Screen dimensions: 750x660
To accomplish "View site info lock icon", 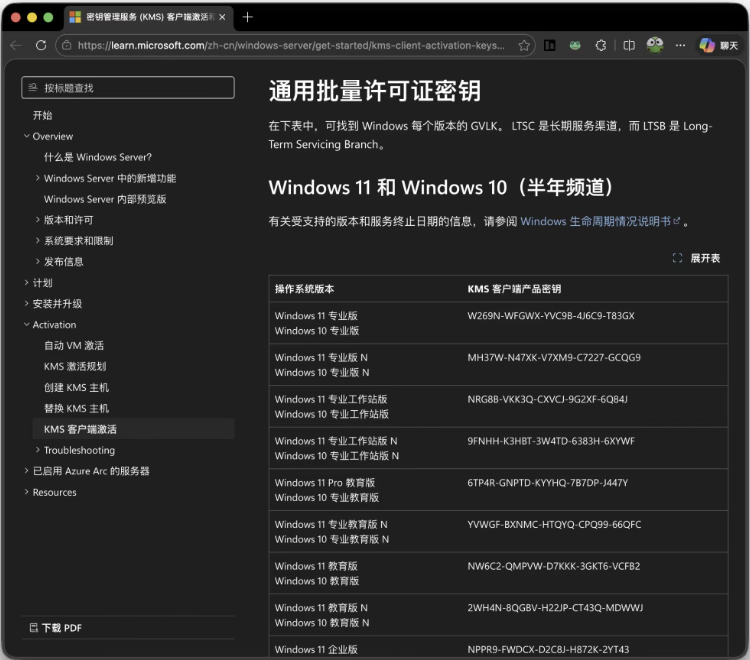I will 67,45.
